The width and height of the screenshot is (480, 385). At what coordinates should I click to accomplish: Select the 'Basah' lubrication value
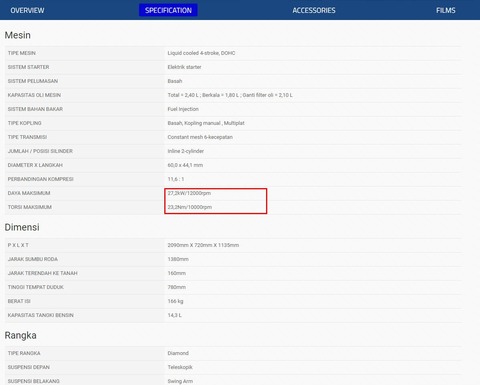coord(175,81)
